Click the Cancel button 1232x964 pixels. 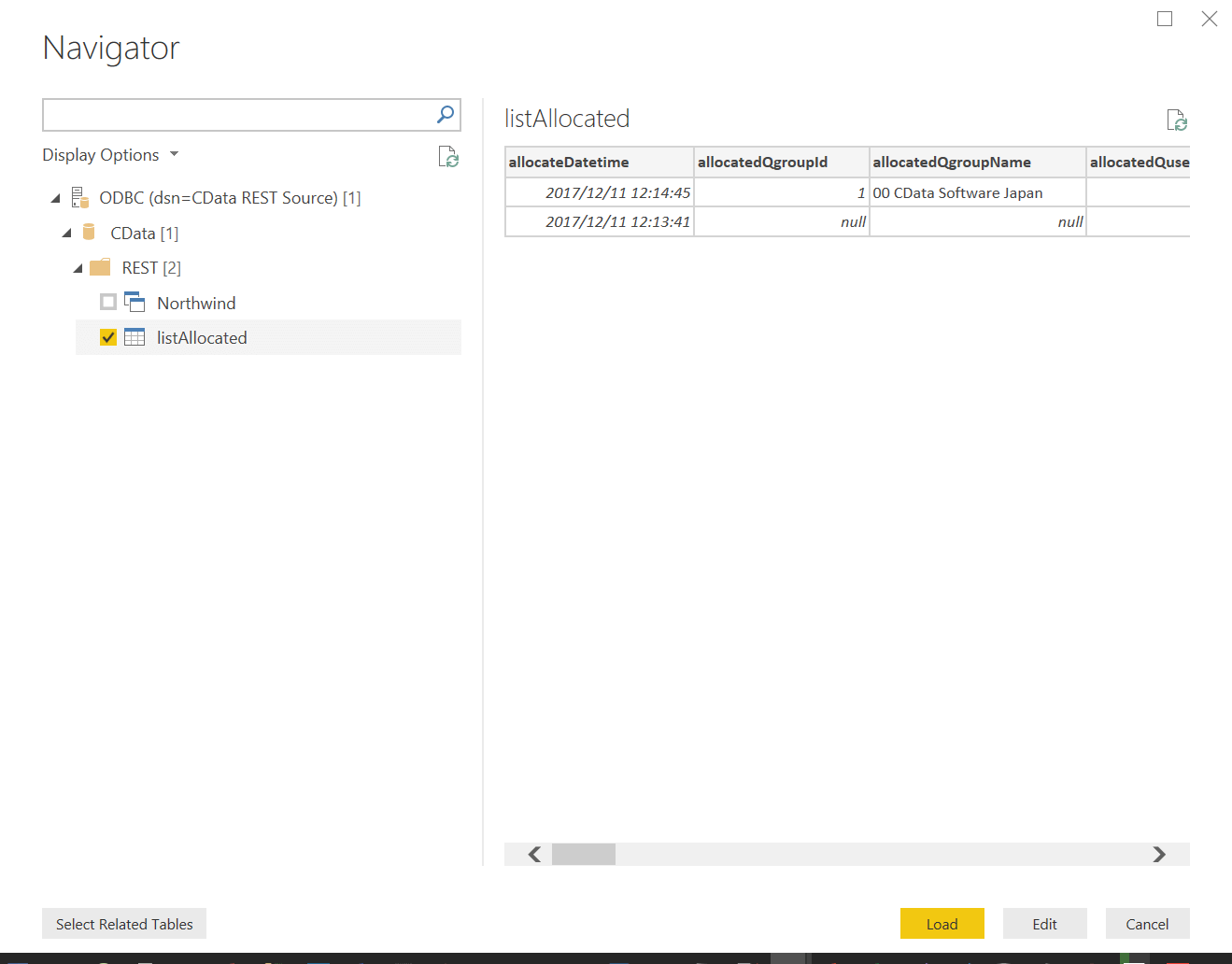pyautogui.click(x=1148, y=924)
